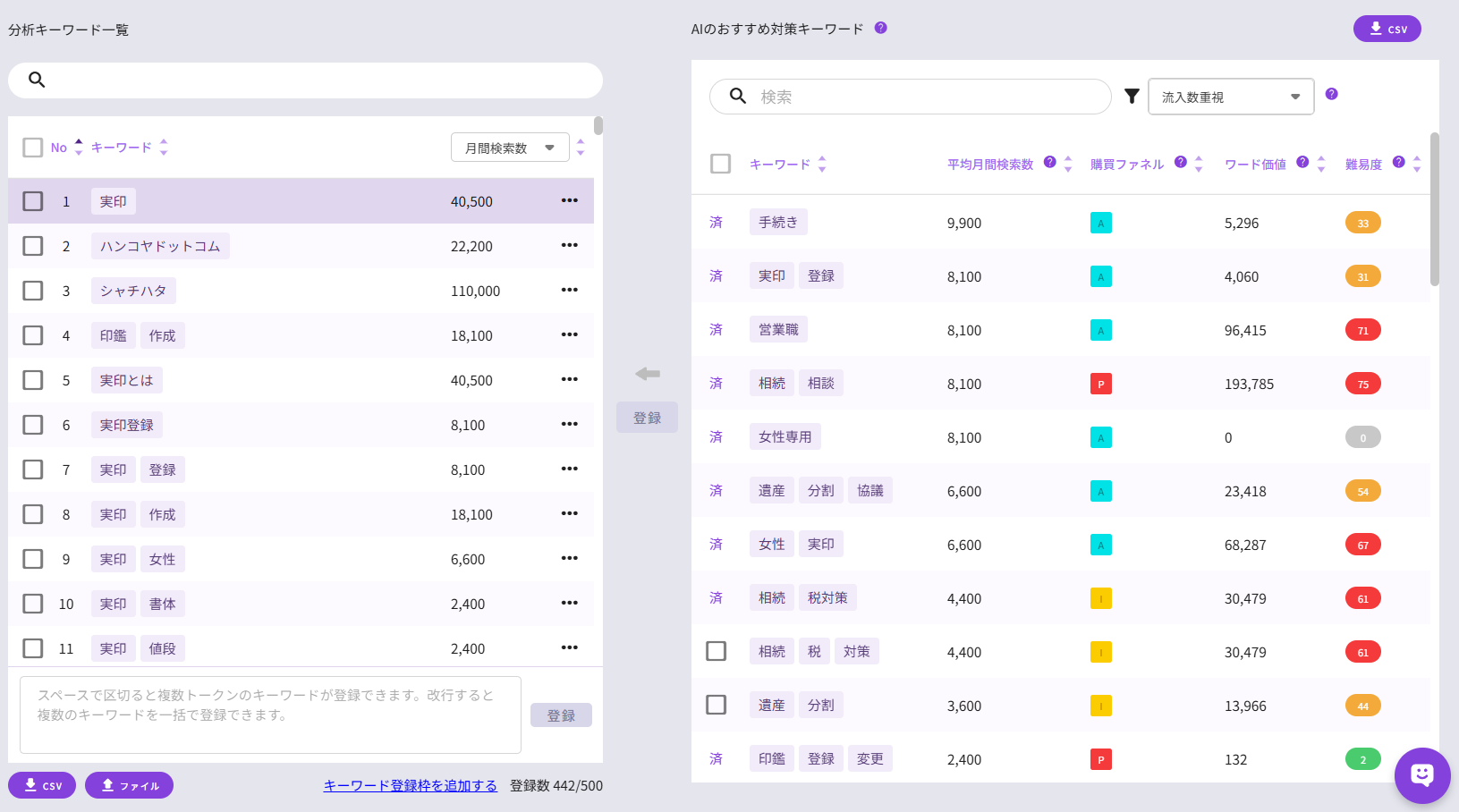Image resolution: width=1459 pixels, height=812 pixels.
Task: Check the checkbox on the 遺産 分割 row
Action: (x=716, y=705)
